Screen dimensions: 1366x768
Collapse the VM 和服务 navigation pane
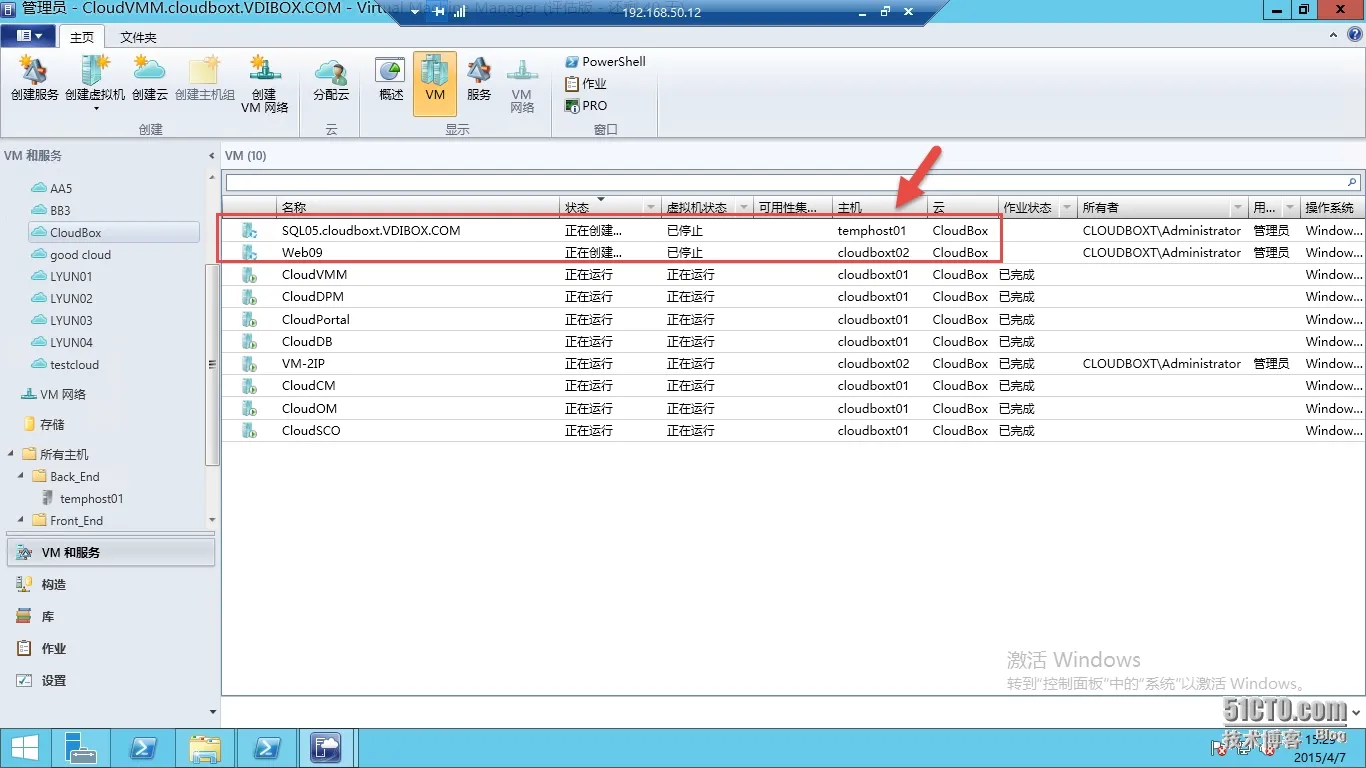click(x=211, y=156)
